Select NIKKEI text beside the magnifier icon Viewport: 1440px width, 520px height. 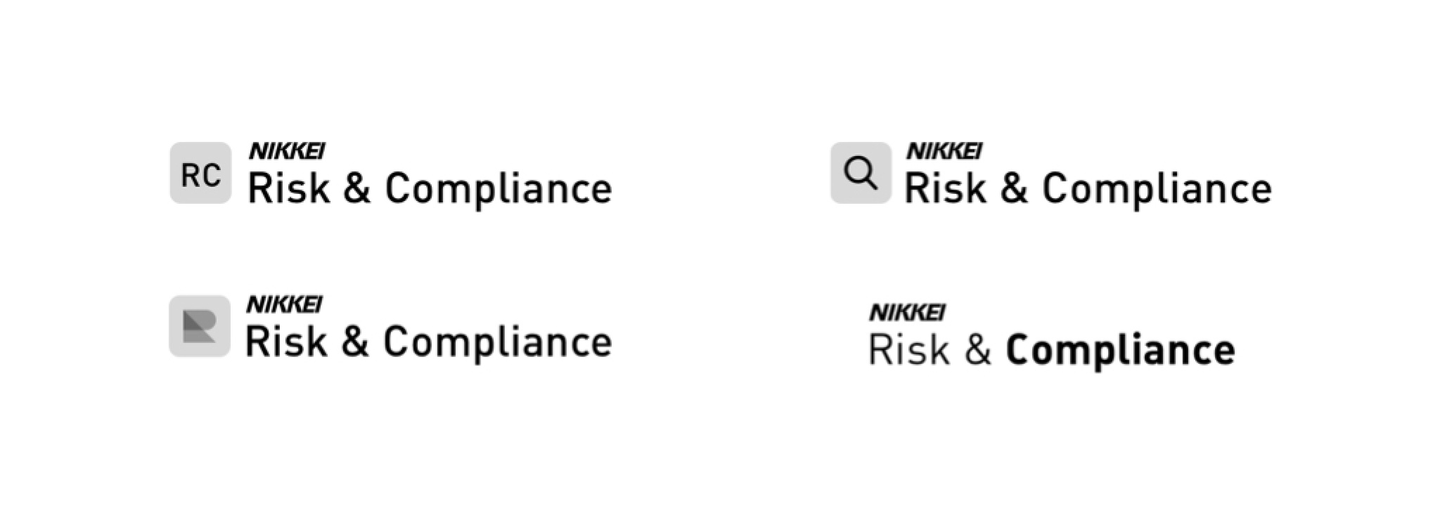point(944,151)
